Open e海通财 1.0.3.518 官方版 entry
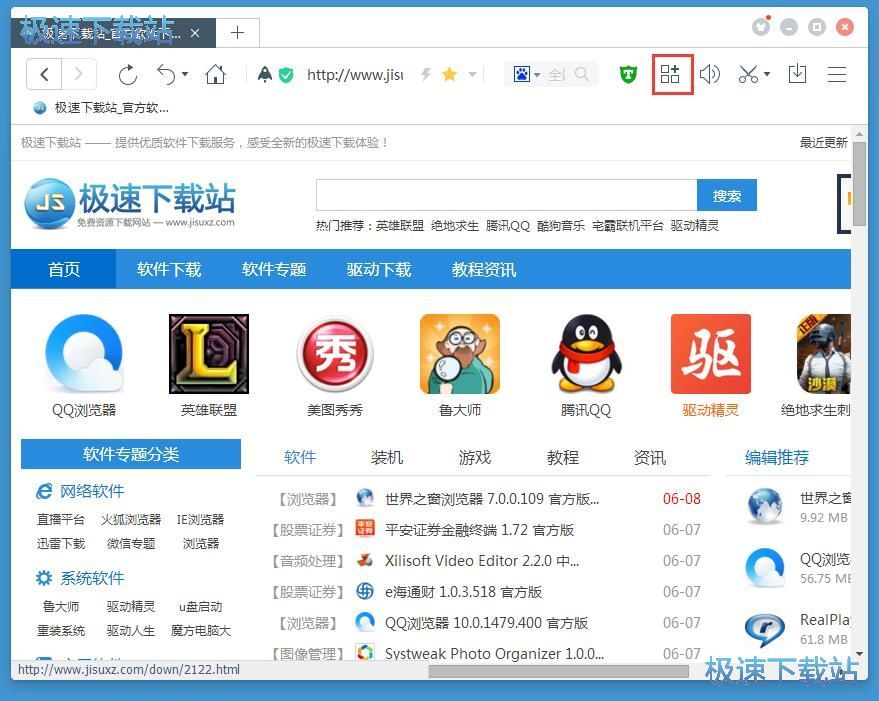This screenshot has height=701, width=879. (464, 592)
